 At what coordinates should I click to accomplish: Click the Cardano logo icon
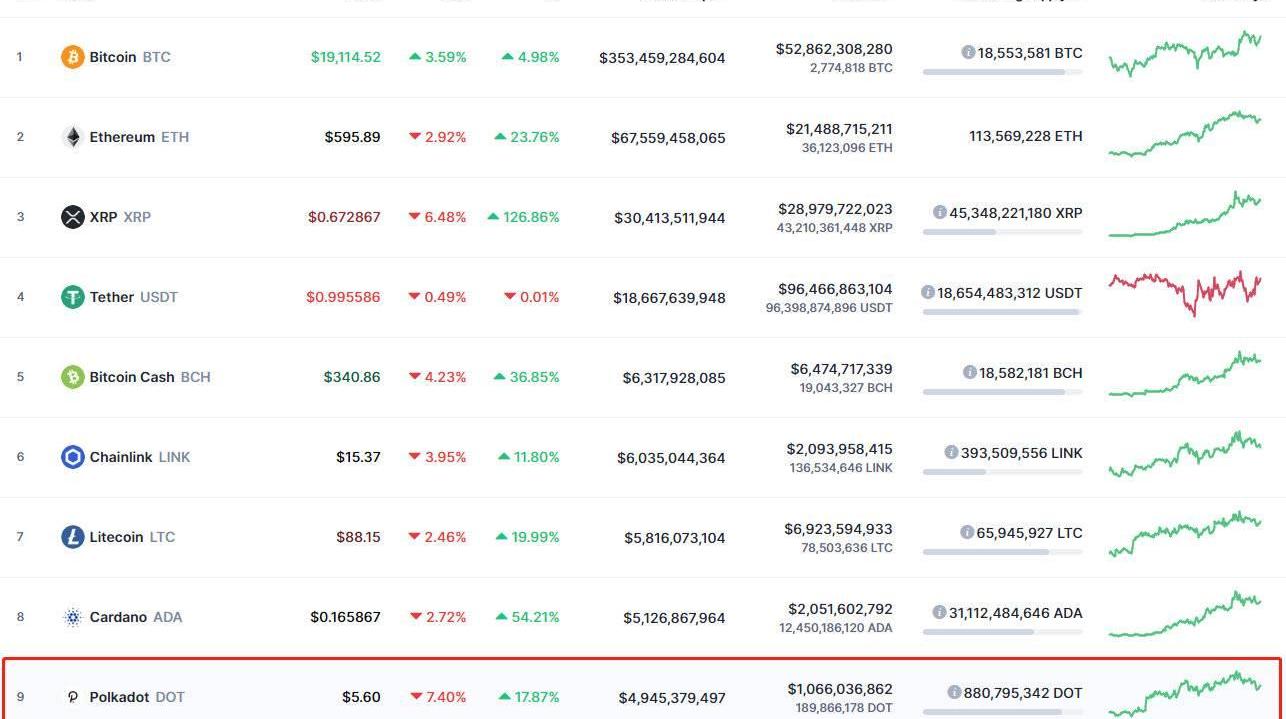(x=73, y=617)
